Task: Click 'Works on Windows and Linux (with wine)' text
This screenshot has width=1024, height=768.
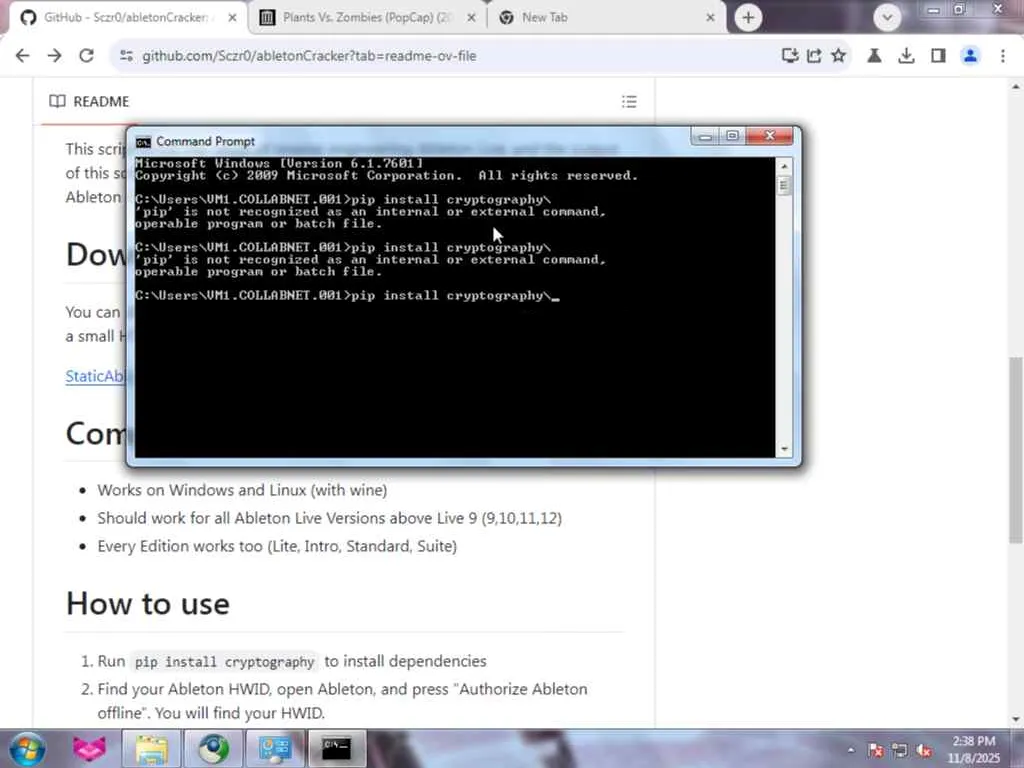Action: click(x=242, y=490)
